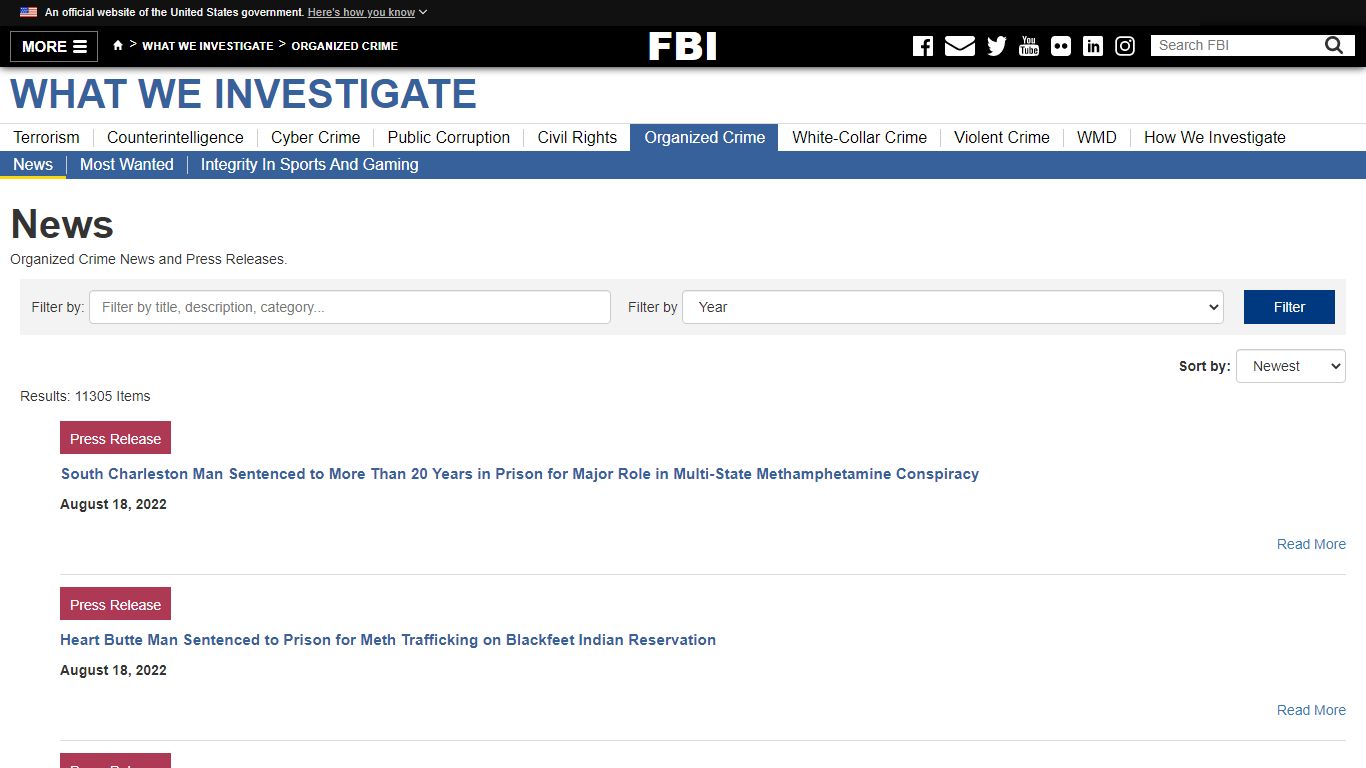Click August 18, 2022 date under South Charleston article
This screenshot has width=1366, height=768.
[x=113, y=504]
